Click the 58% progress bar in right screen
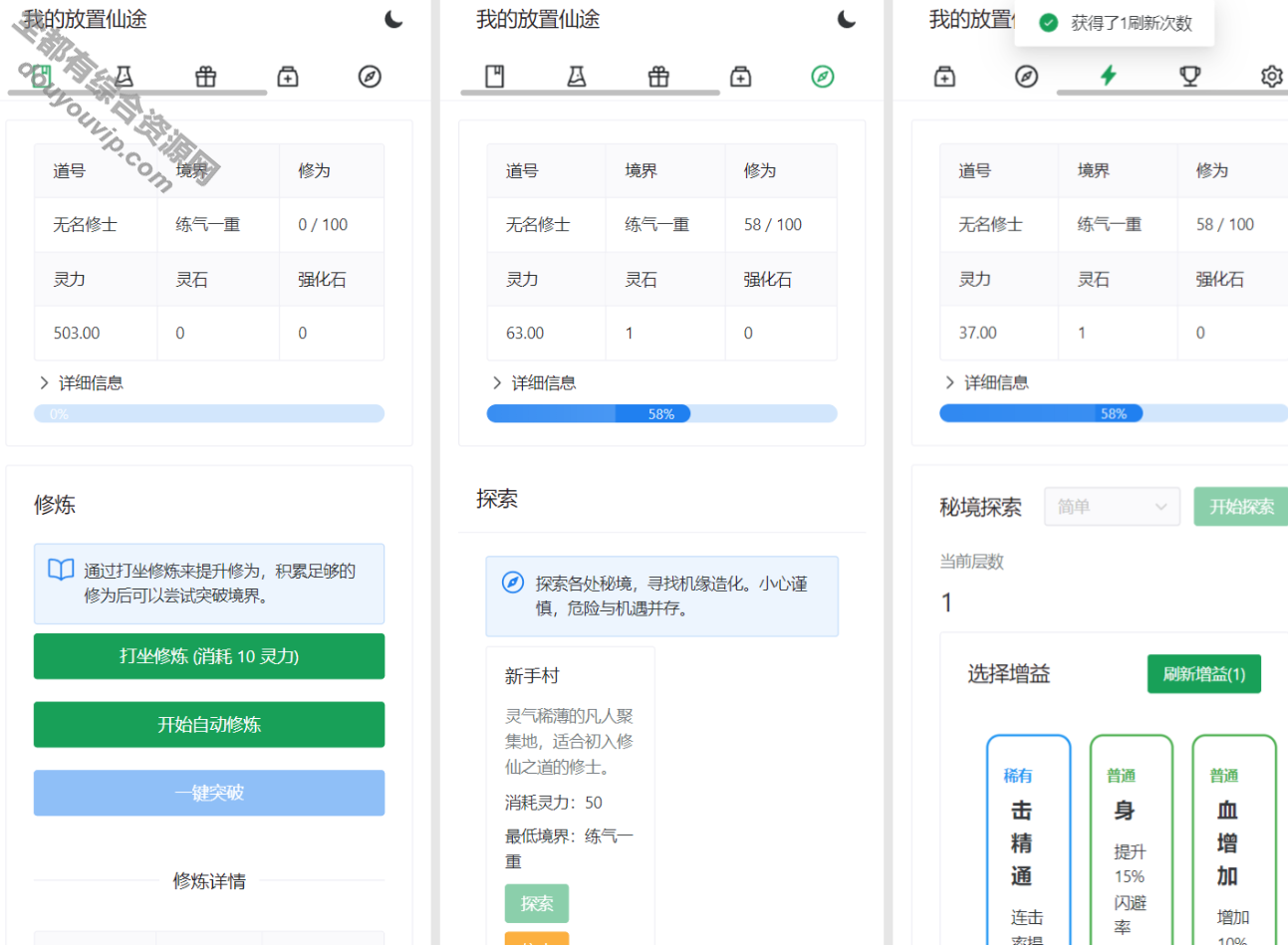This screenshot has width=1288, height=947. point(1114,414)
